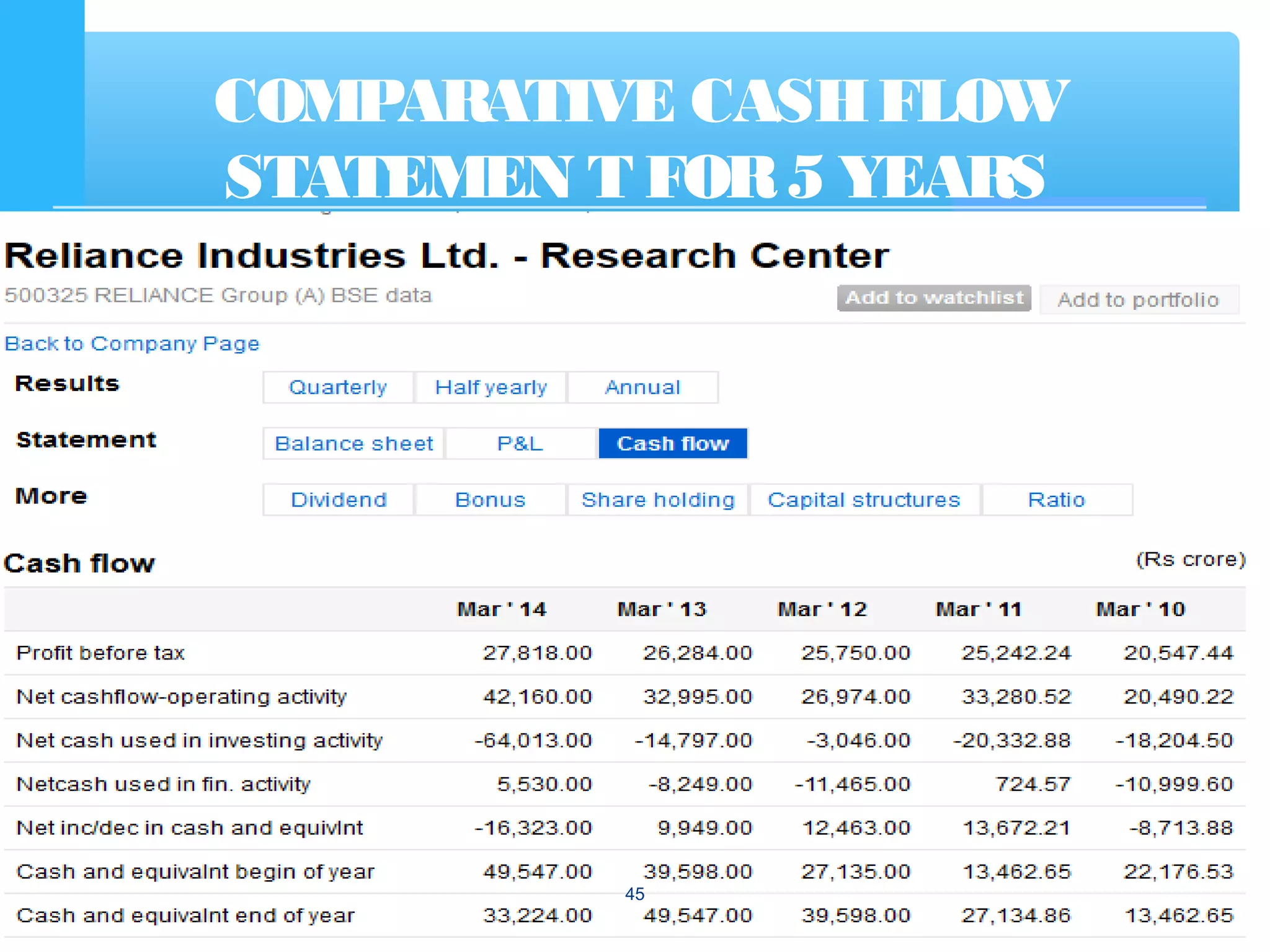Click the value 25,750.00
1270x952 pixels.
tap(856, 653)
